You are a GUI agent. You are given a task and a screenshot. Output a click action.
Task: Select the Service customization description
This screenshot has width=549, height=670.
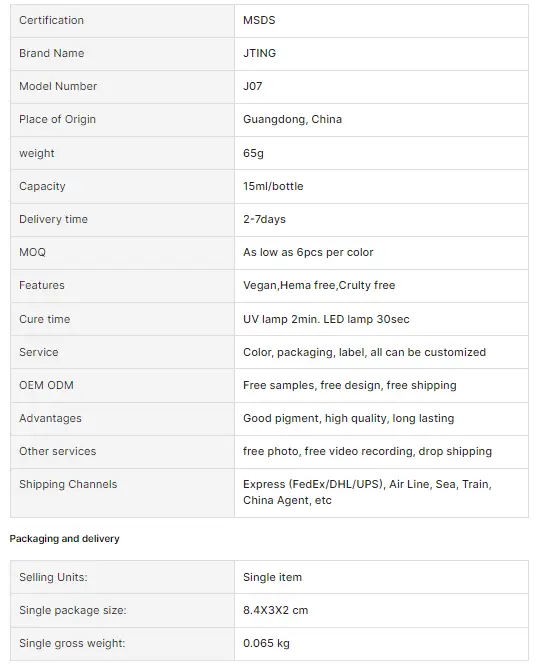[x=364, y=352]
